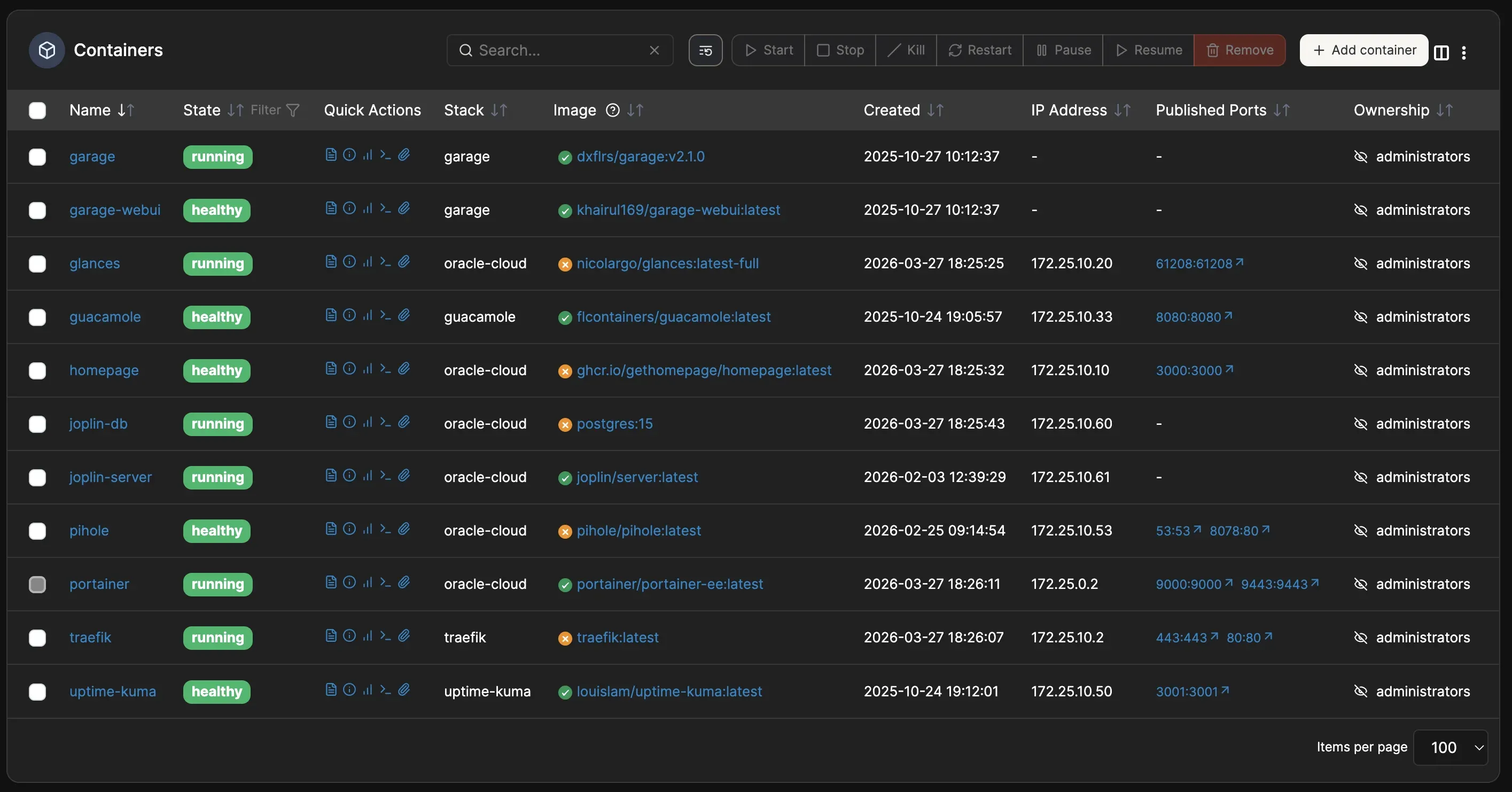Screen dimensions: 1512x792
Task: Open the pihole/pihole:latest image link
Action: coord(638,530)
